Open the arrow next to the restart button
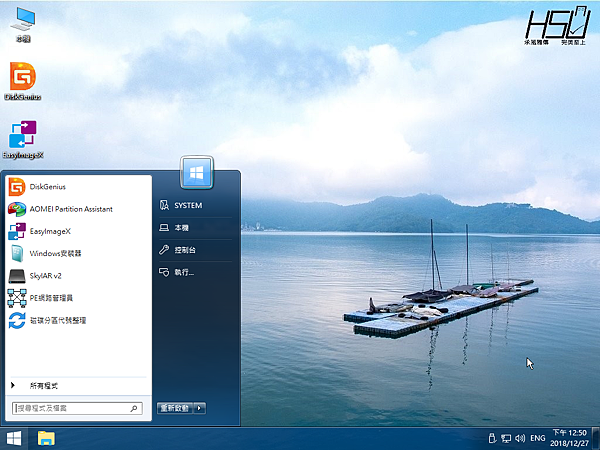Viewport: 600px width, 450px height. coord(200,408)
